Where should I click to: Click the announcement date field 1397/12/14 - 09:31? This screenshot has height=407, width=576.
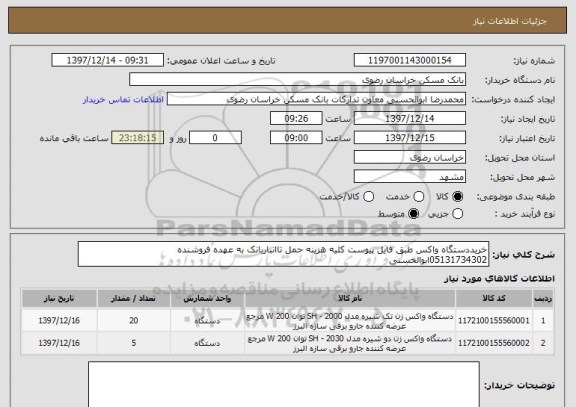(108, 60)
